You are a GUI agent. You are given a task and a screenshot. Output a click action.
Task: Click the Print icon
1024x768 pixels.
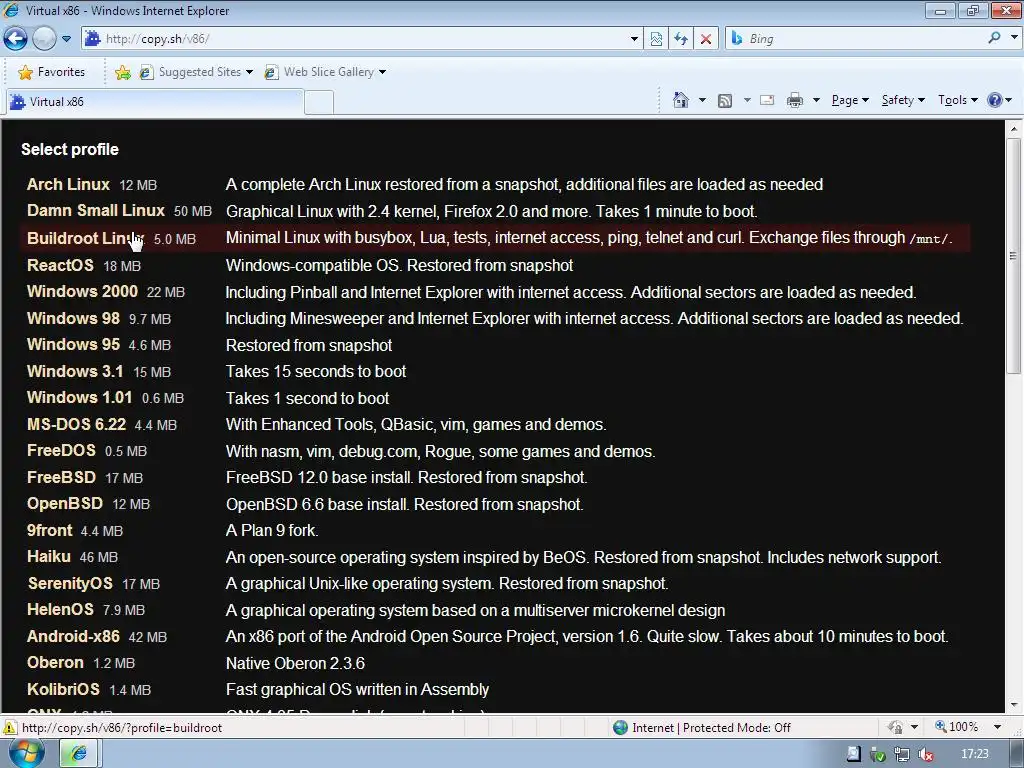[x=794, y=100]
